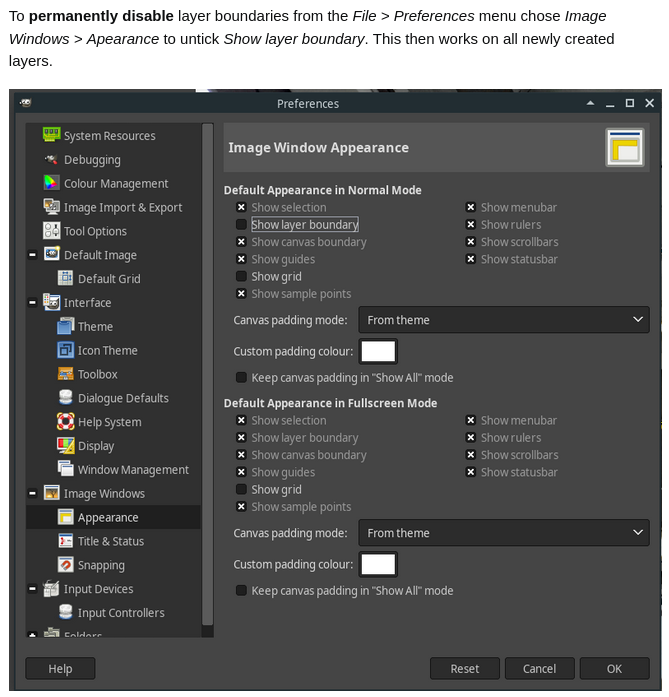
Task: Click the Appearance icon in the tree
Action: pos(65,517)
